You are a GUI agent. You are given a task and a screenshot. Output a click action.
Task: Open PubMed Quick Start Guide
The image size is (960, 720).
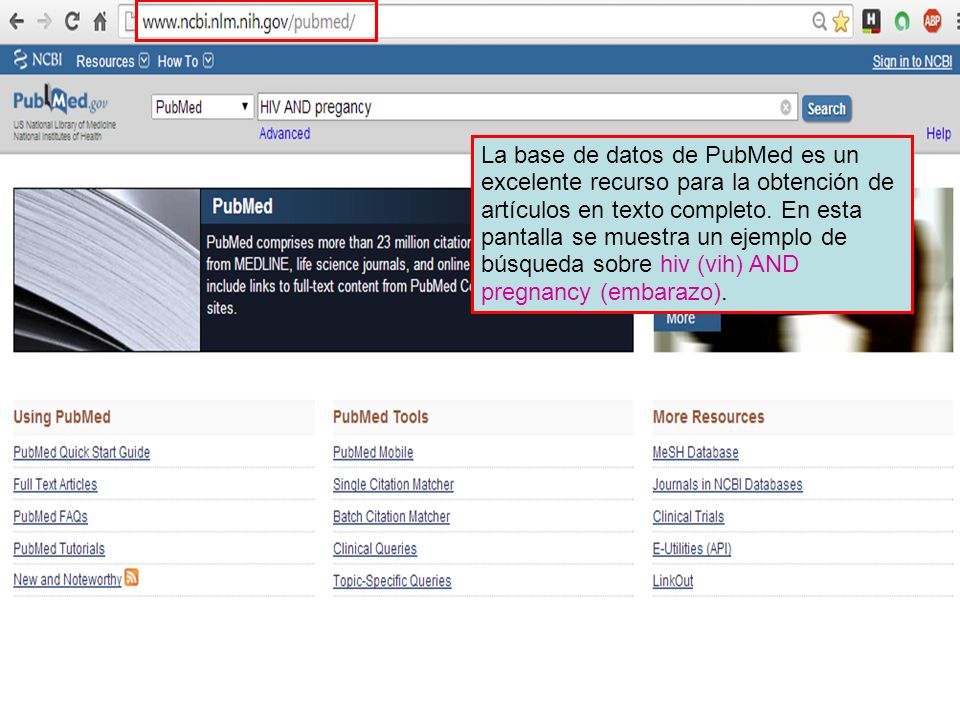pyautogui.click(x=81, y=452)
